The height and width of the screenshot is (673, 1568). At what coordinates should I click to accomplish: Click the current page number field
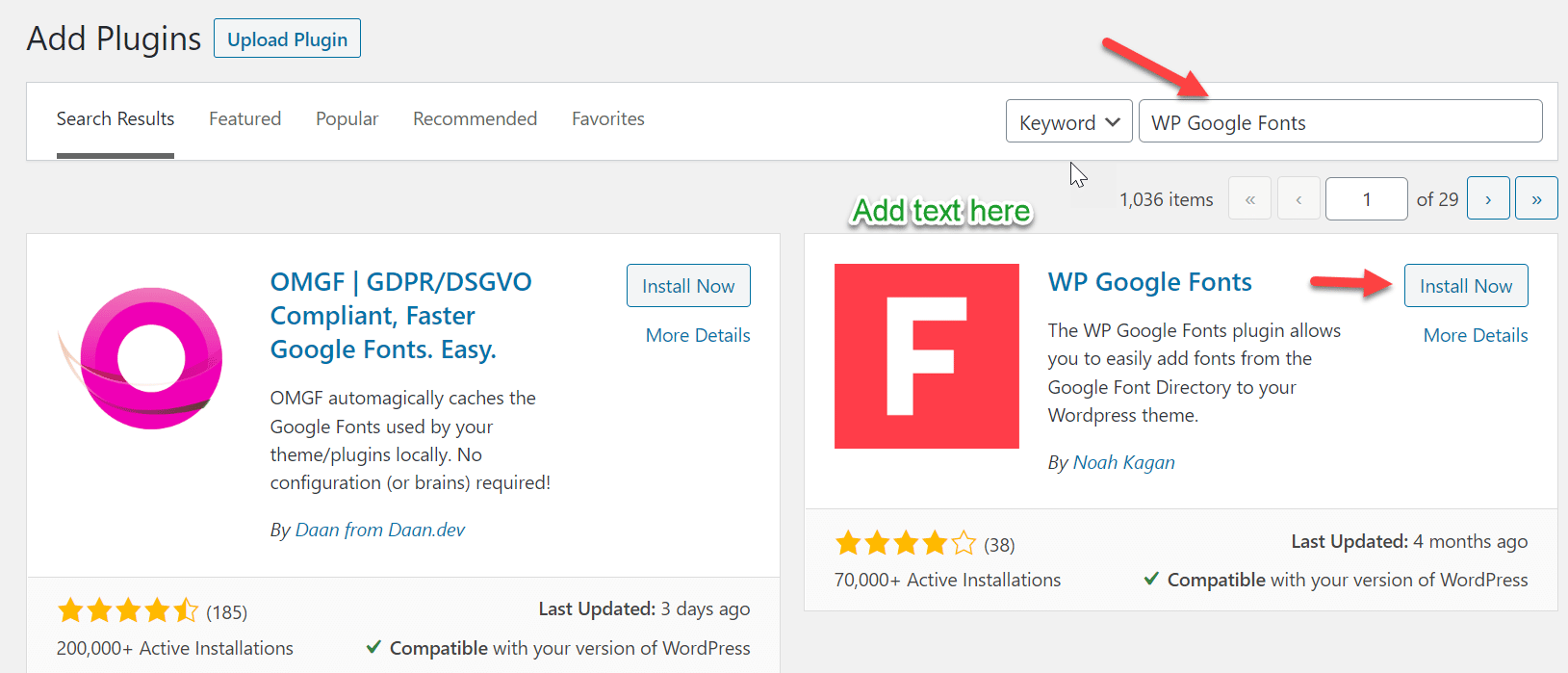click(1366, 199)
